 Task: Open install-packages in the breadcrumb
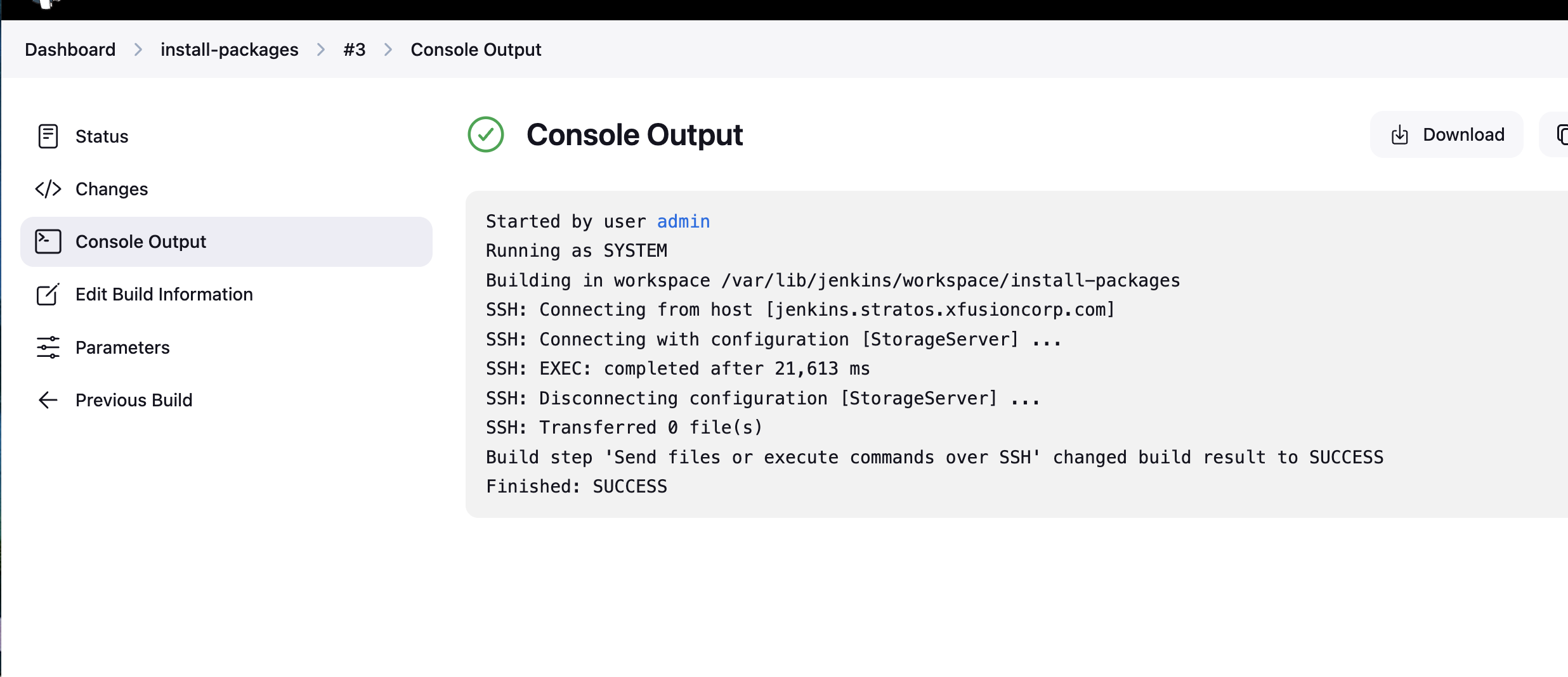(x=229, y=49)
